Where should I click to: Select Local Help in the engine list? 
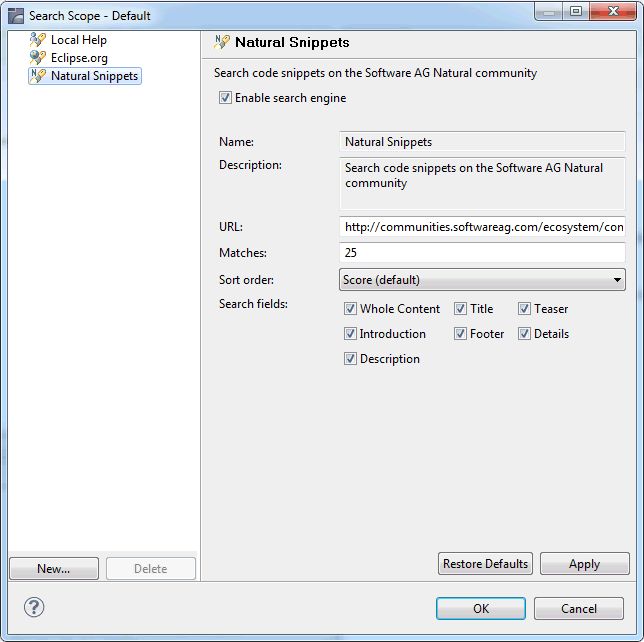(78, 40)
